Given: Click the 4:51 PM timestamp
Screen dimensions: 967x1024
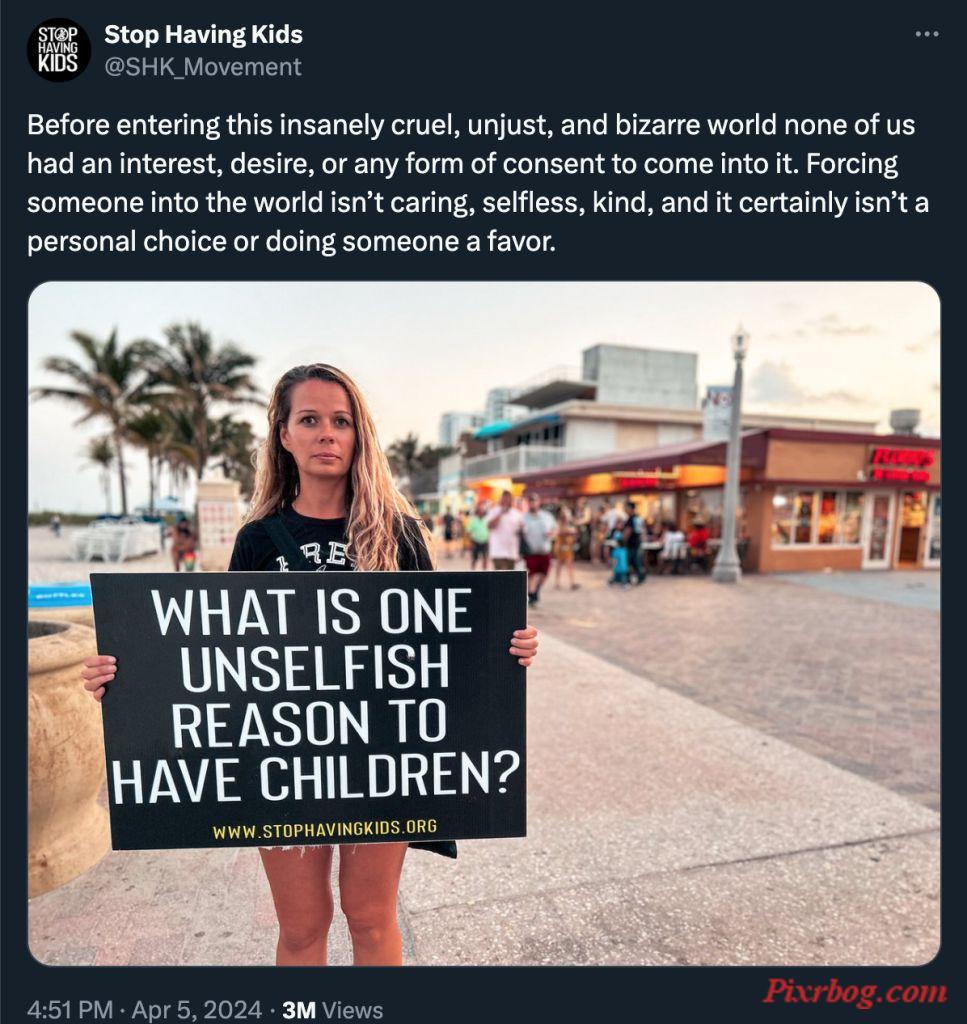Looking at the screenshot, I should [71, 1010].
